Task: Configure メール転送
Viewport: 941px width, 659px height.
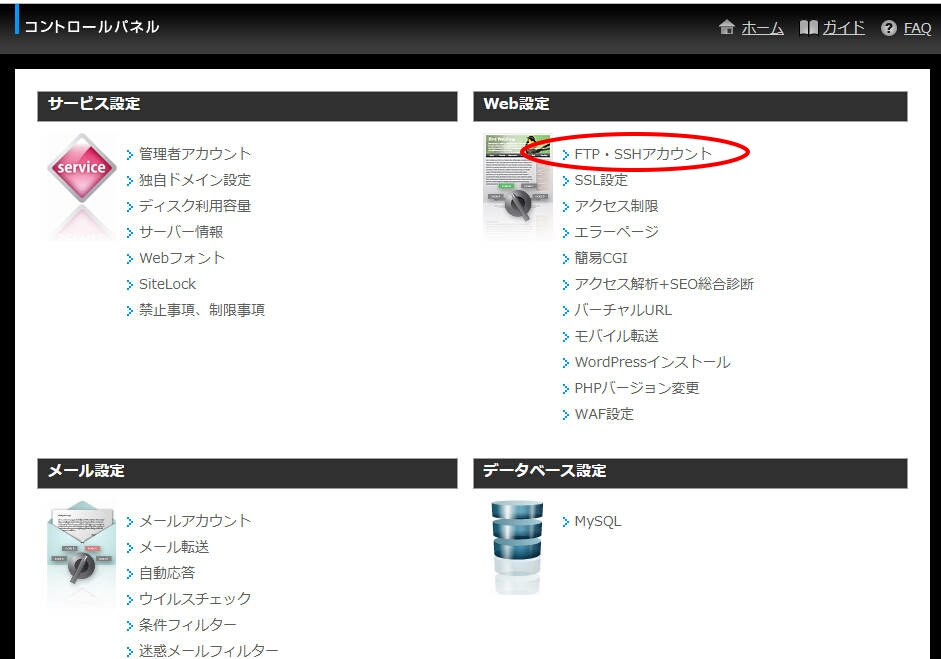Action: click(x=174, y=547)
